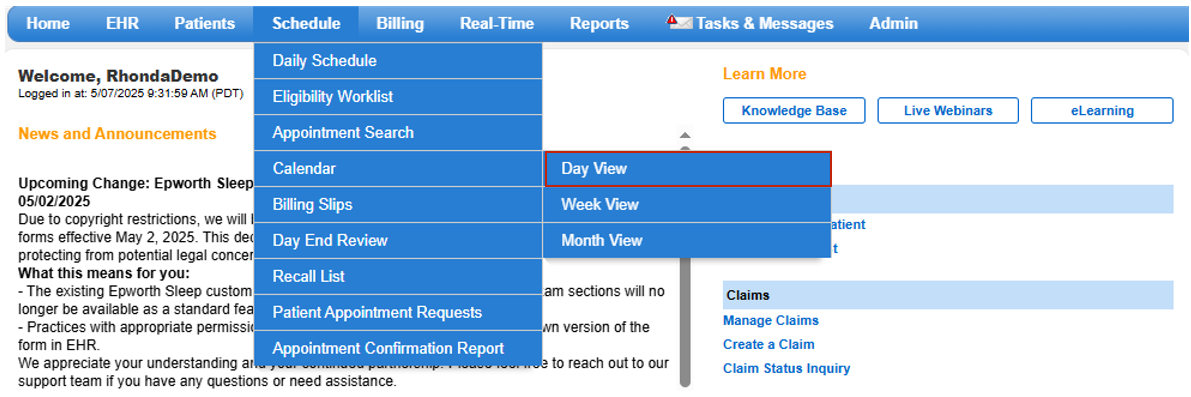Select Appointment Confirmation Report

click(x=398, y=348)
